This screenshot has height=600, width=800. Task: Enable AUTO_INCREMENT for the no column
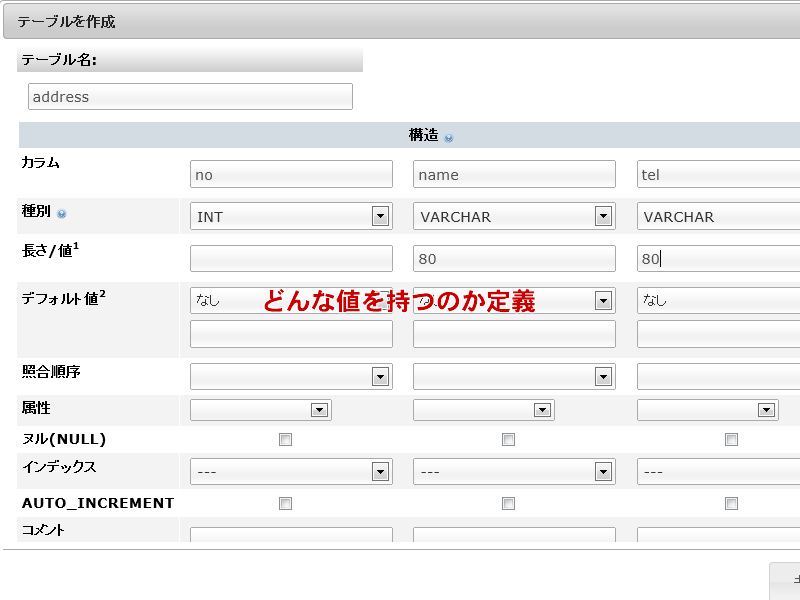285,503
